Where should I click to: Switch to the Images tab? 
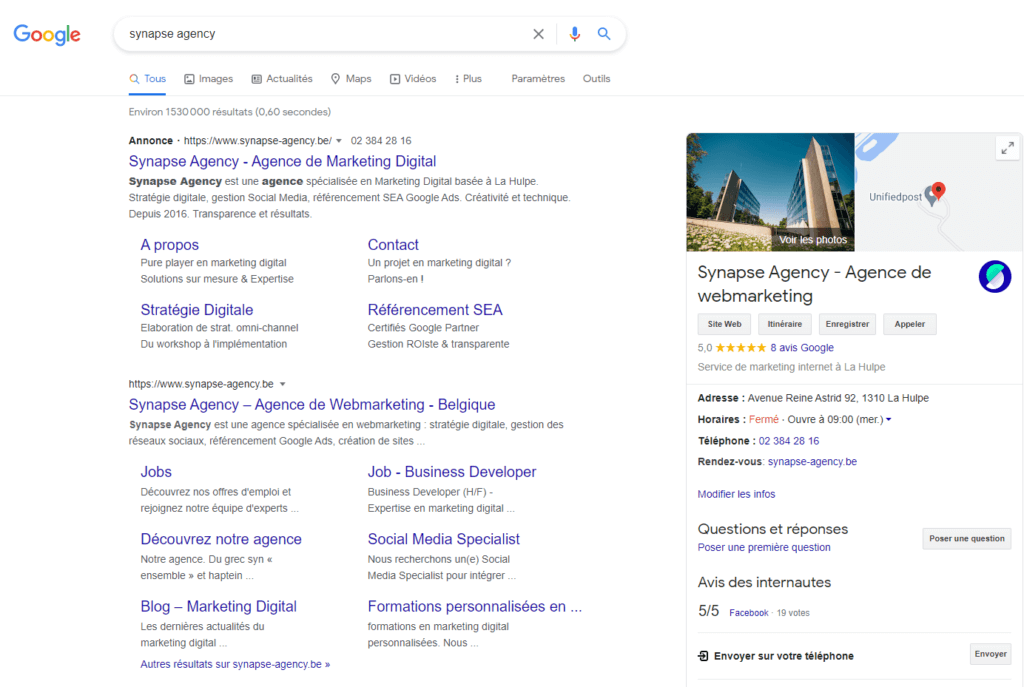click(208, 78)
